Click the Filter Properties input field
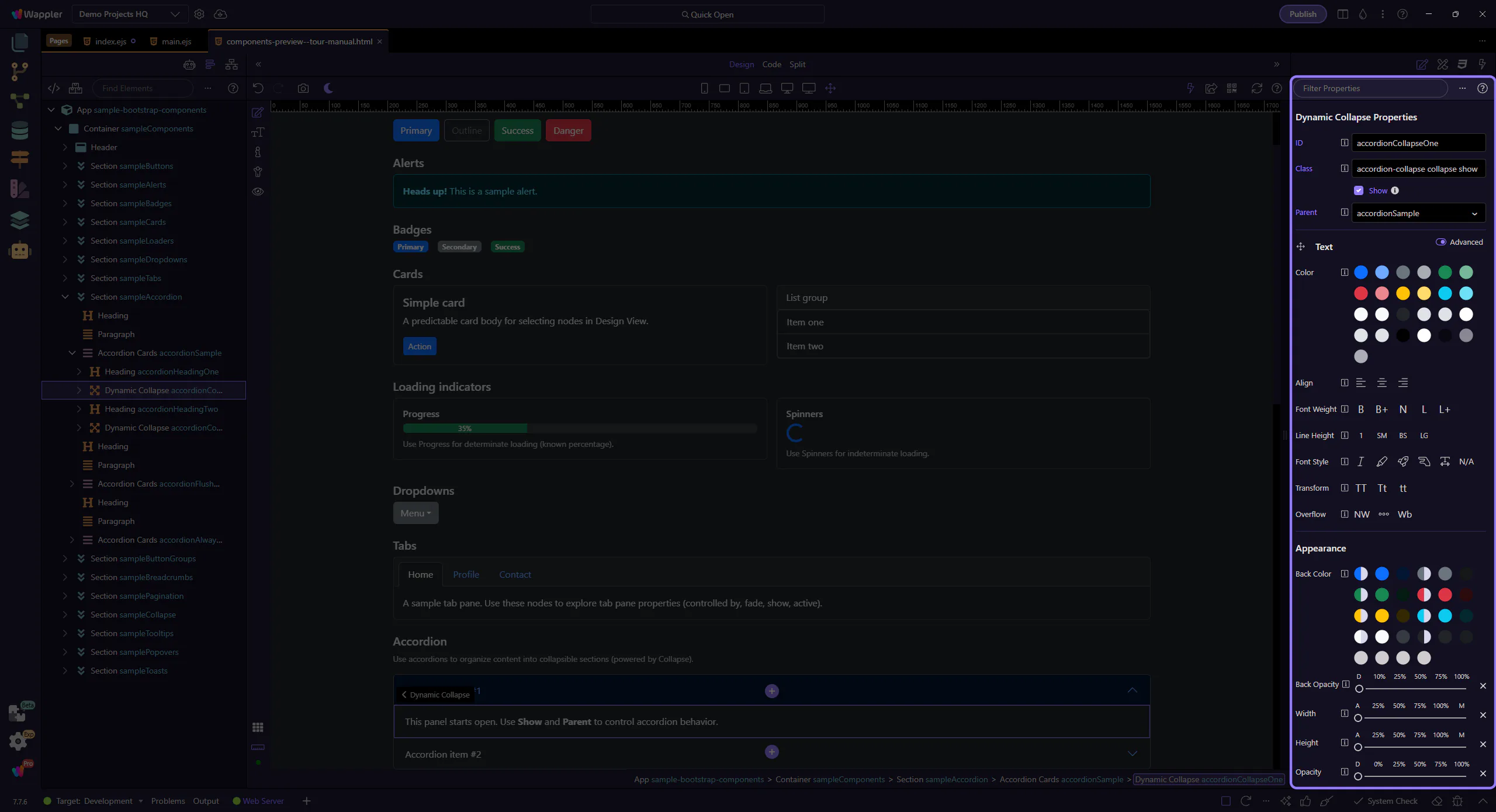Image resolution: width=1496 pixels, height=812 pixels. (1370, 88)
